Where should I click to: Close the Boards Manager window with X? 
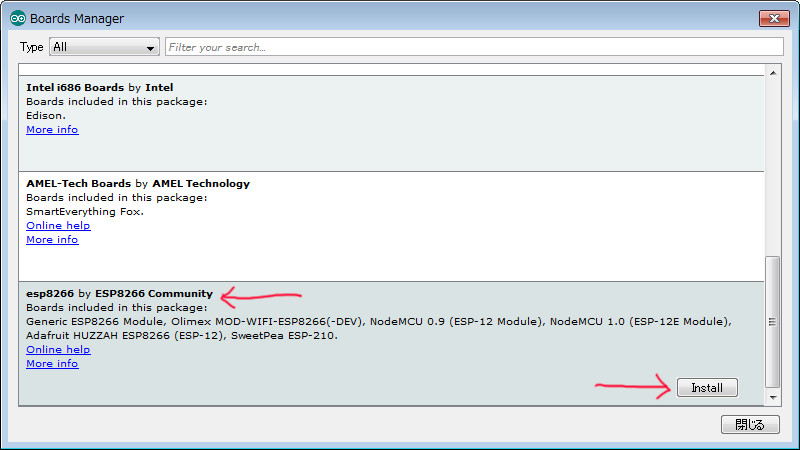773,18
